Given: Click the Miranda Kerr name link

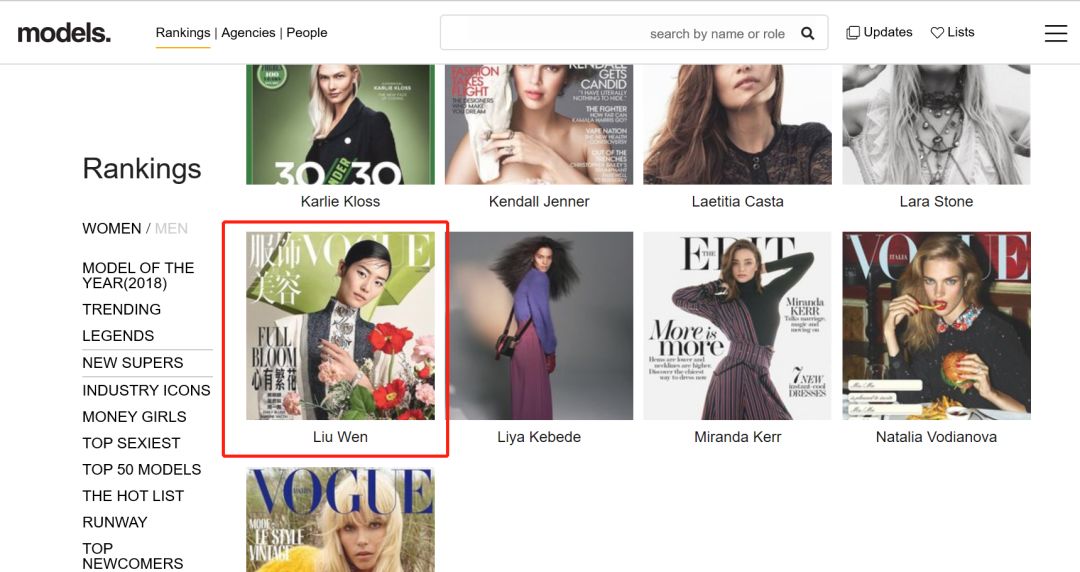Looking at the screenshot, I should click(738, 437).
